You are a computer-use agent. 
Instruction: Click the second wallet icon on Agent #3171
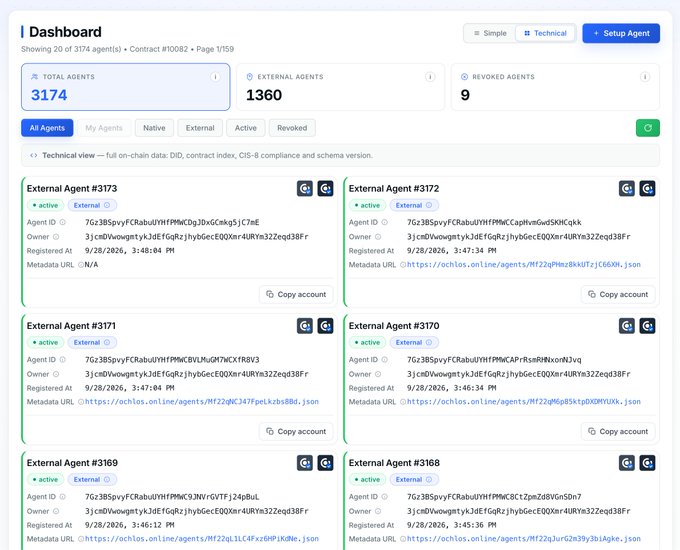pos(325,326)
